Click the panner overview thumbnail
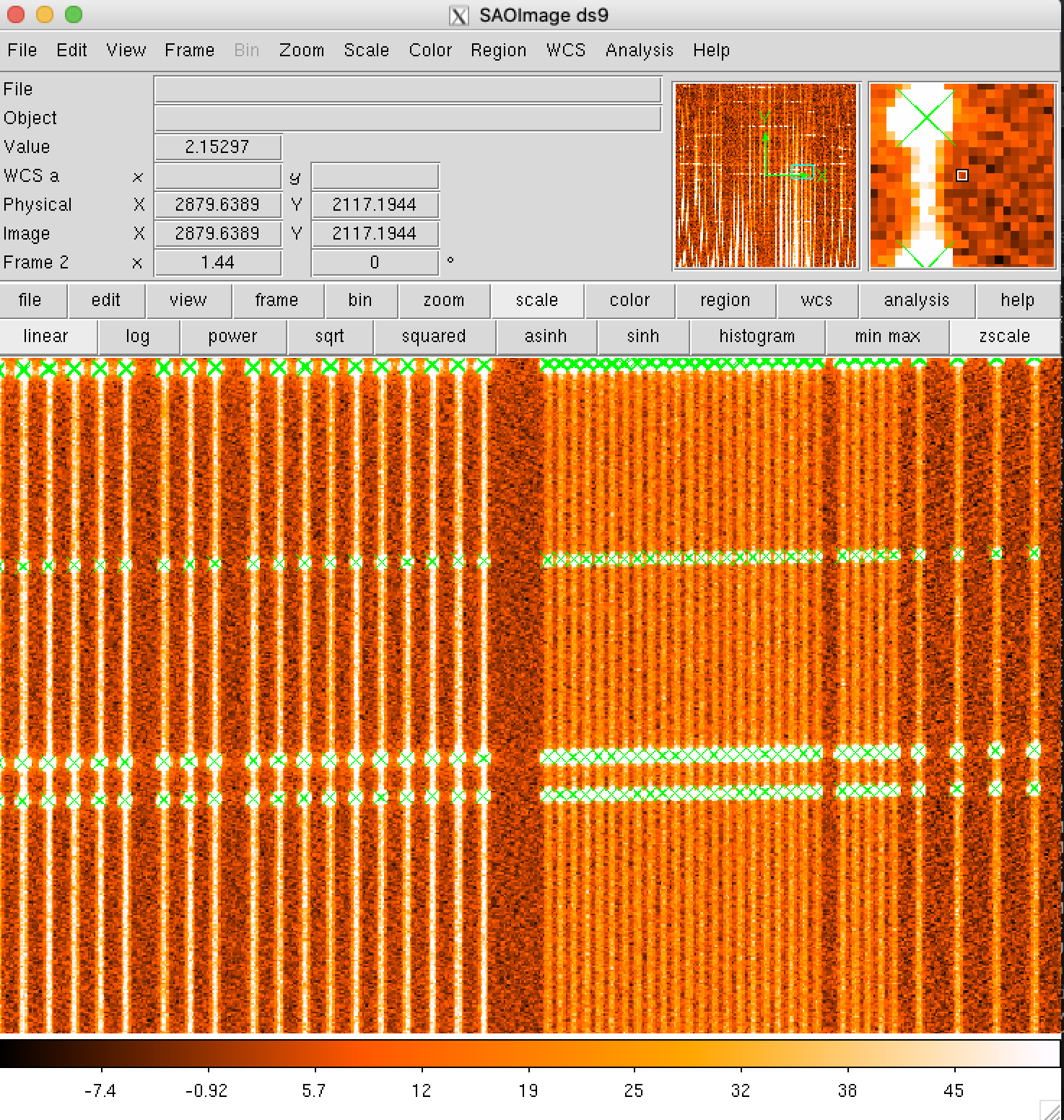The width and height of the screenshot is (1064, 1120). click(x=766, y=175)
